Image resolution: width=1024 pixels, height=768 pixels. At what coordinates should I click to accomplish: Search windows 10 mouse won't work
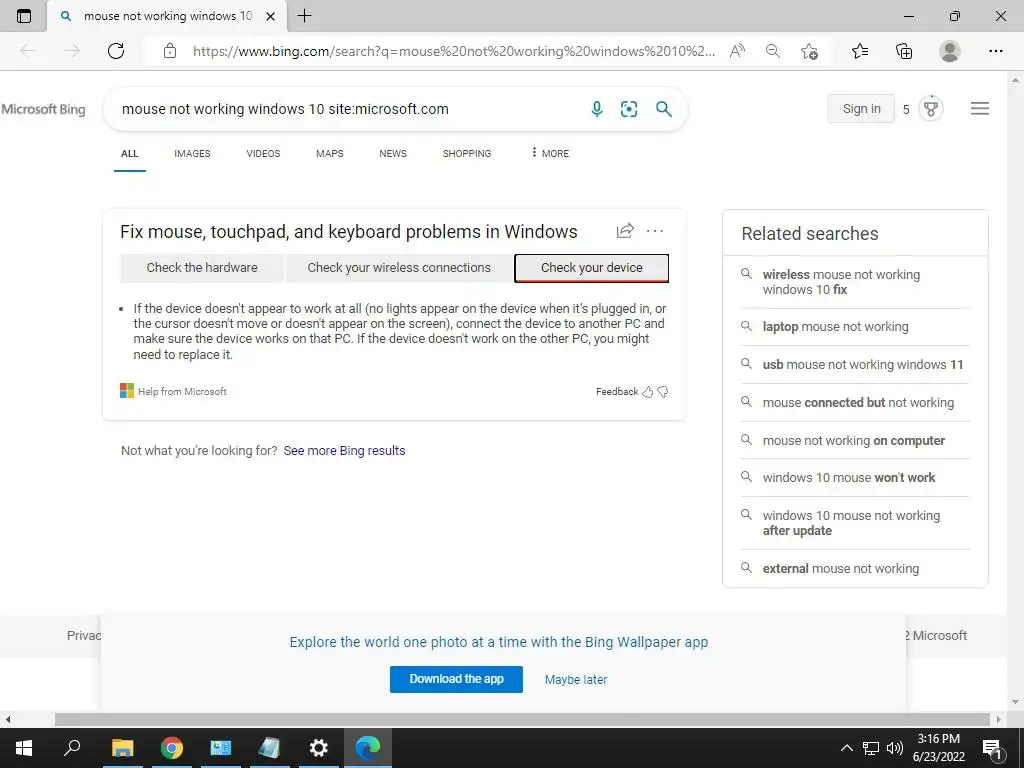(849, 477)
